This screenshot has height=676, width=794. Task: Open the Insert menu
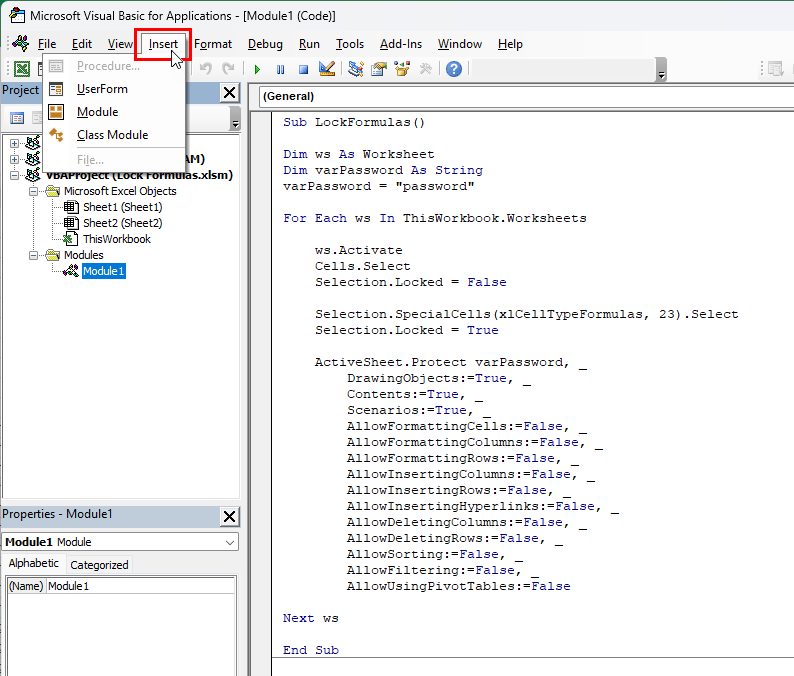163,44
